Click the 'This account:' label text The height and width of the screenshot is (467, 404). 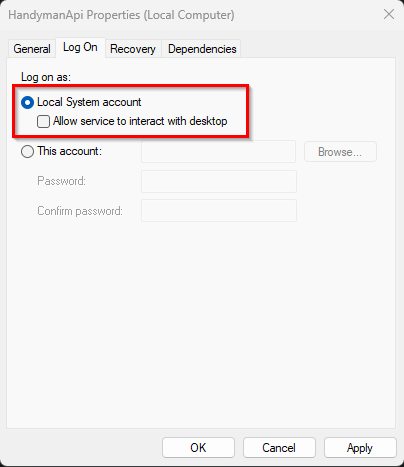[x=70, y=151]
